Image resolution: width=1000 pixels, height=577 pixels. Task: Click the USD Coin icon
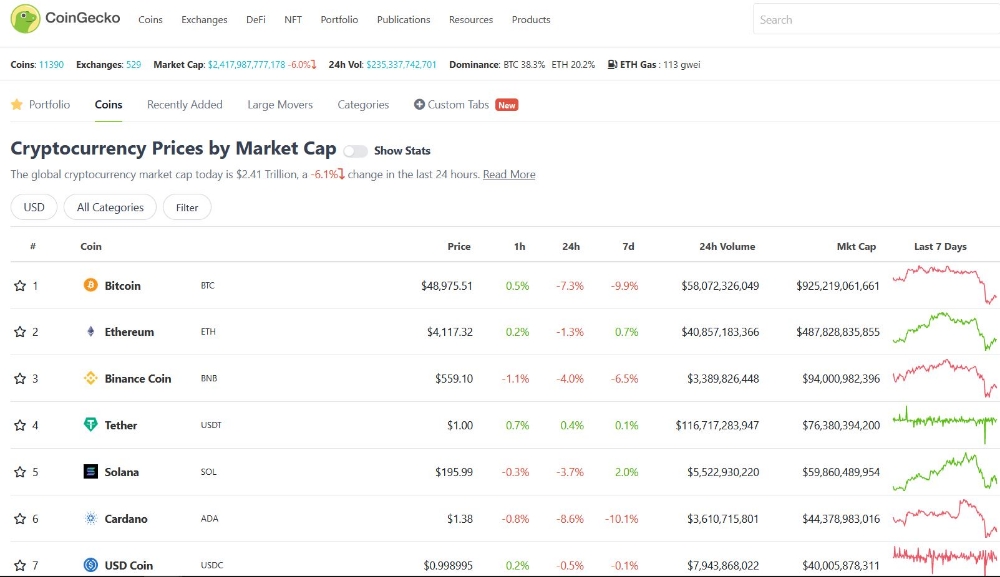coord(91,565)
